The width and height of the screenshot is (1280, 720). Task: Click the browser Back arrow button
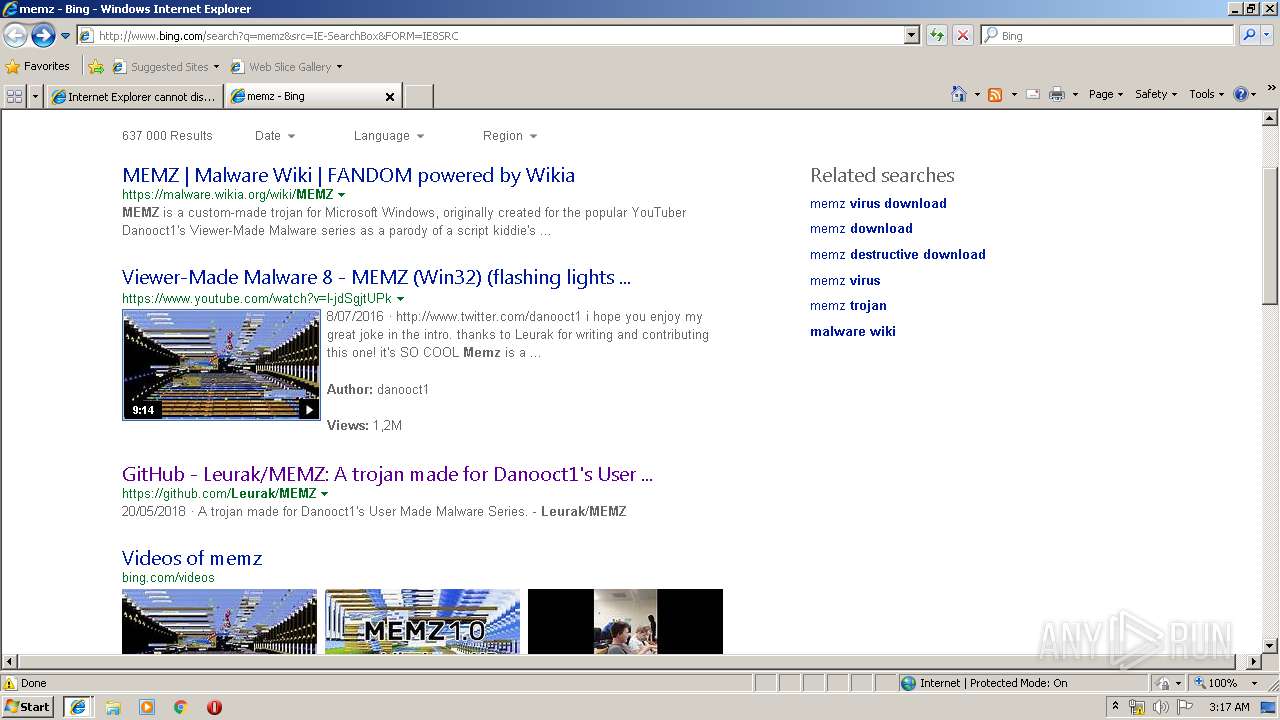pos(15,36)
